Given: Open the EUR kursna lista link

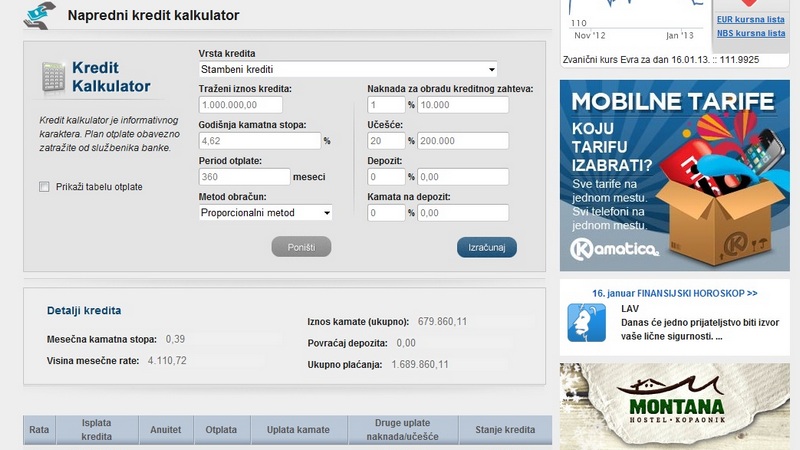Looking at the screenshot, I should pos(751,19).
